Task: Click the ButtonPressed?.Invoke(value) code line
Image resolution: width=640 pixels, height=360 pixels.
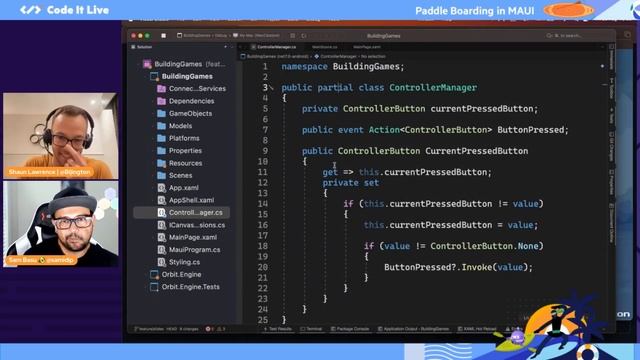Action: pyautogui.click(x=458, y=267)
